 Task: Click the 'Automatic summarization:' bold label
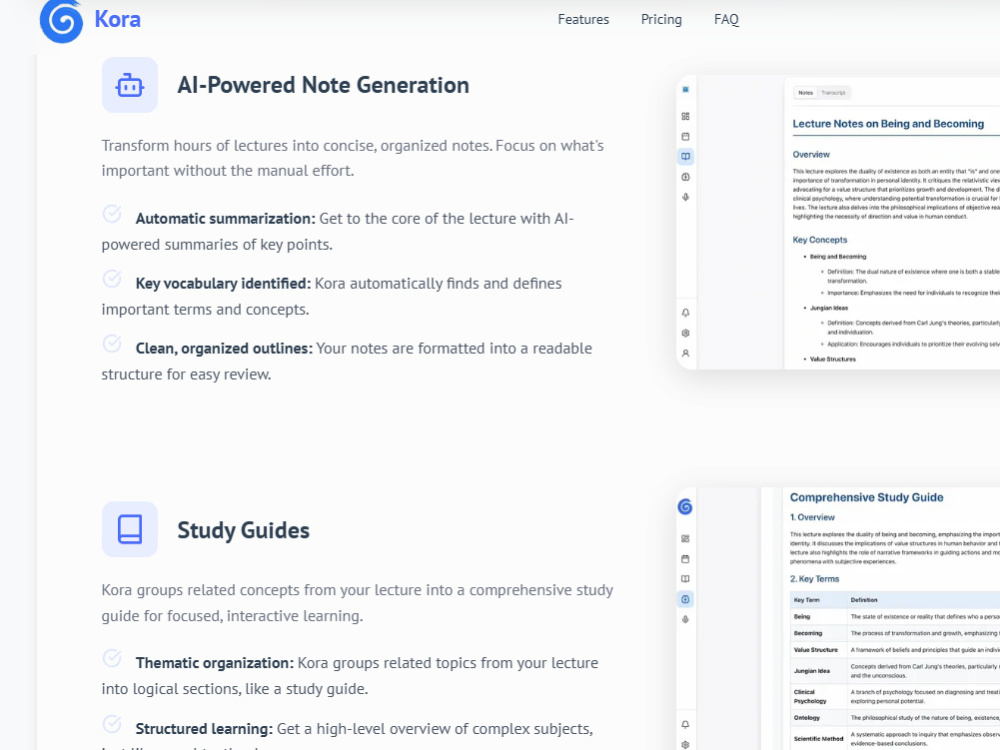point(225,219)
